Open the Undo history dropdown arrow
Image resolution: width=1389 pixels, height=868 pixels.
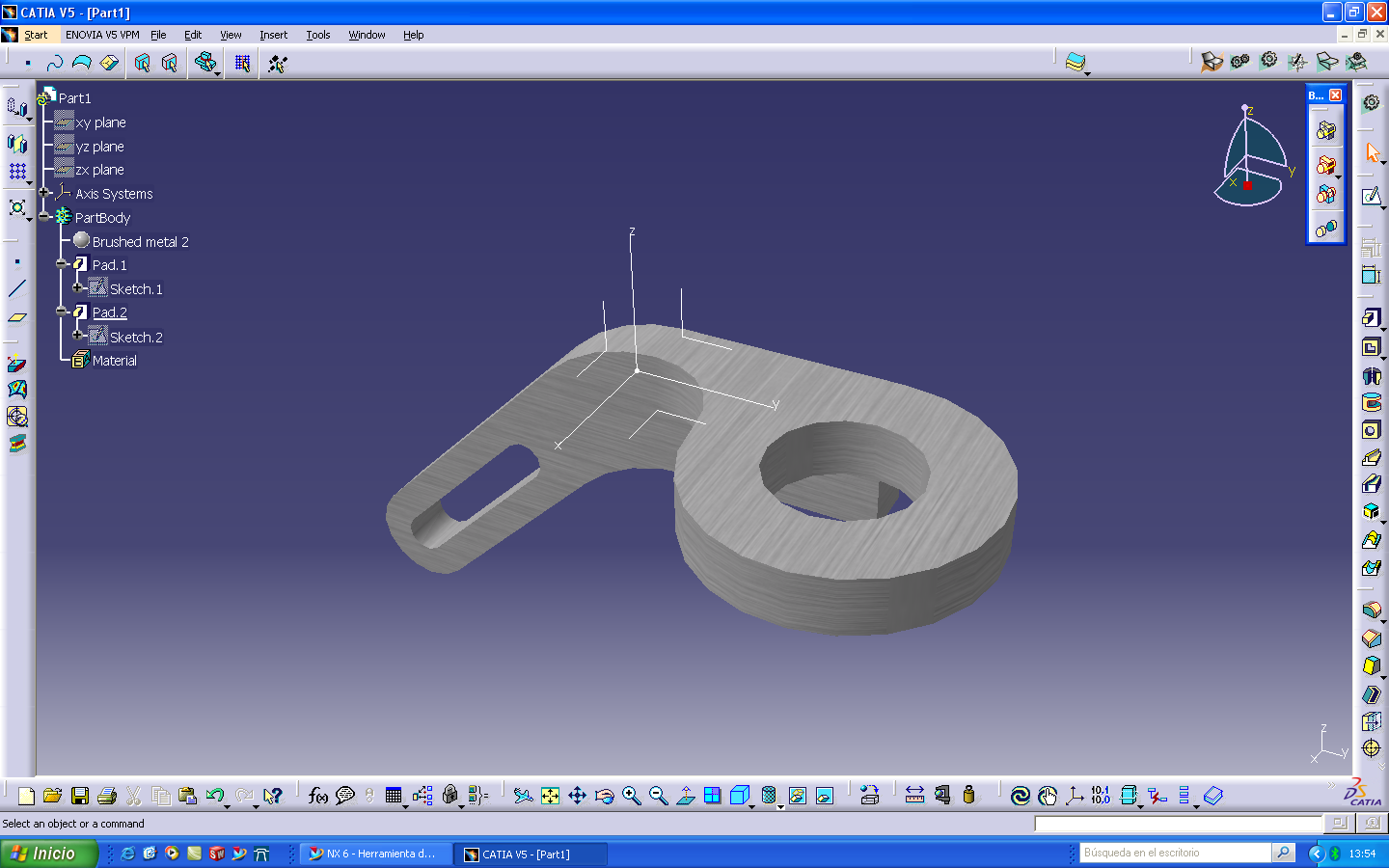[228, 806]
